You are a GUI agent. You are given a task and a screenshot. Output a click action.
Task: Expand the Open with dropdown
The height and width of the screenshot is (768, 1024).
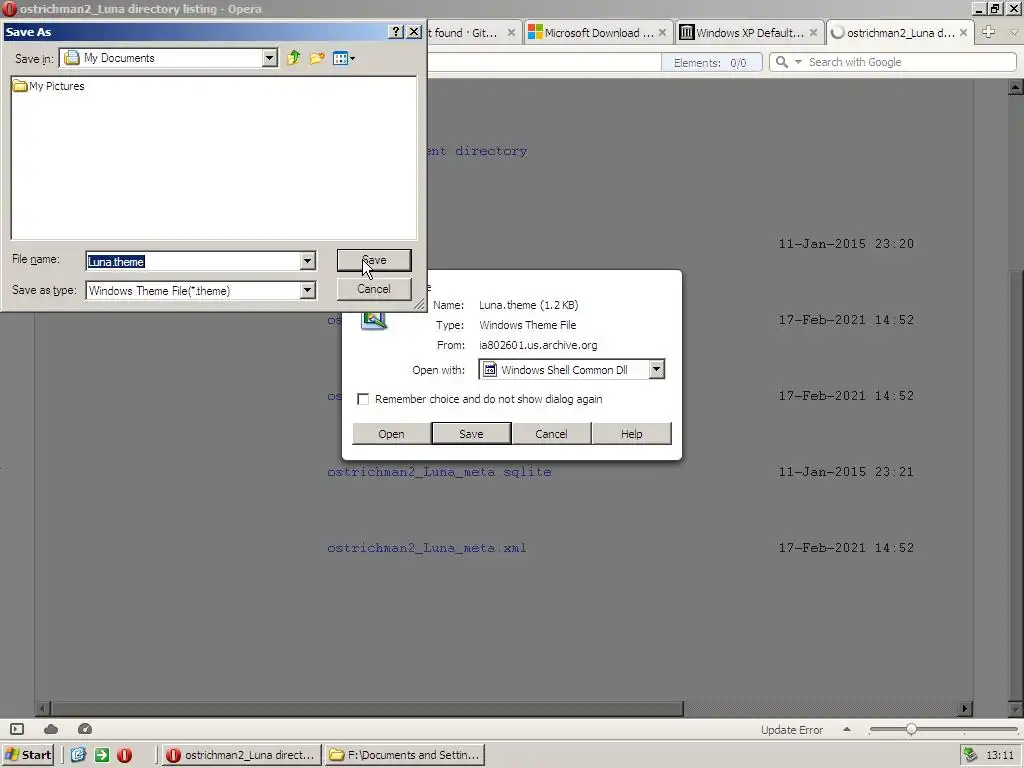(x=656, y=370)
